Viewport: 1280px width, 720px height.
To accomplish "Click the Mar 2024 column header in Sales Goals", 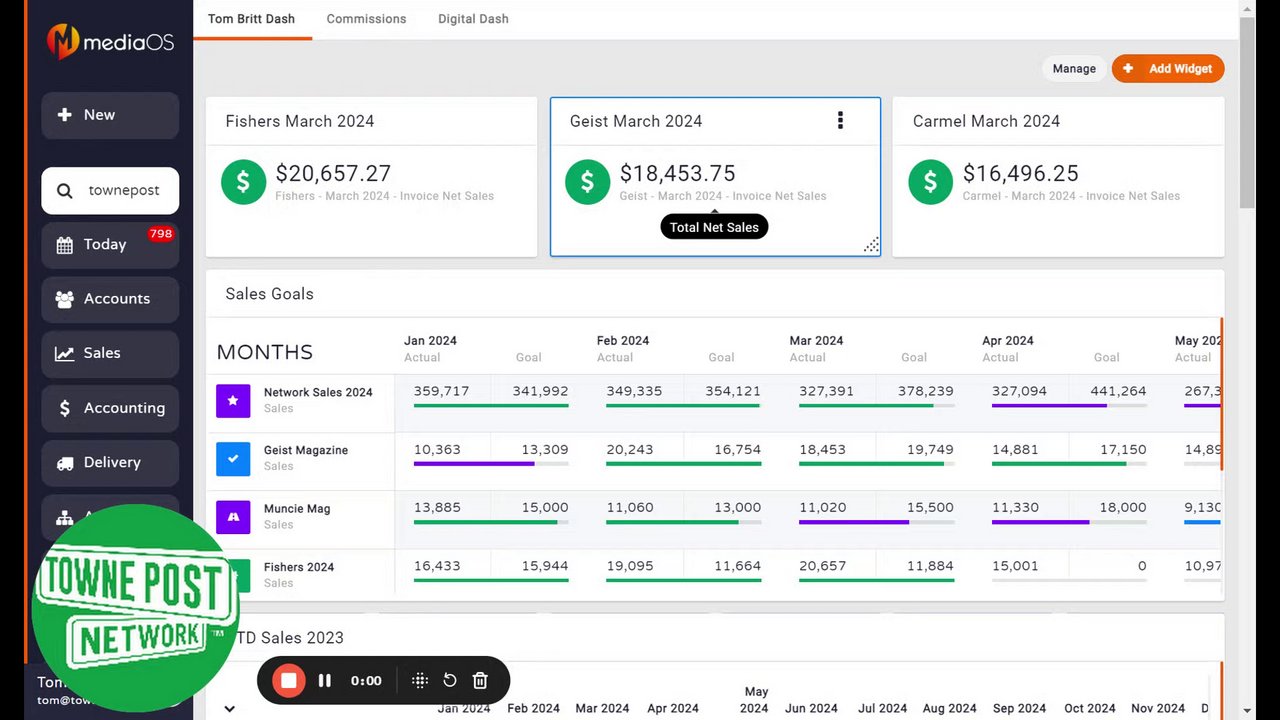I will (x=816, y=340).
